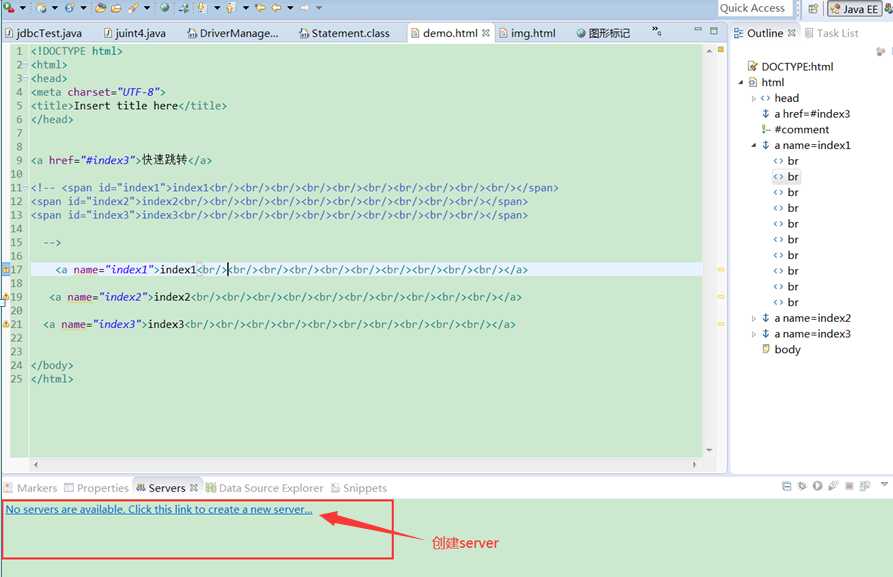Switch to the Java EE perspective

point(854,9)
